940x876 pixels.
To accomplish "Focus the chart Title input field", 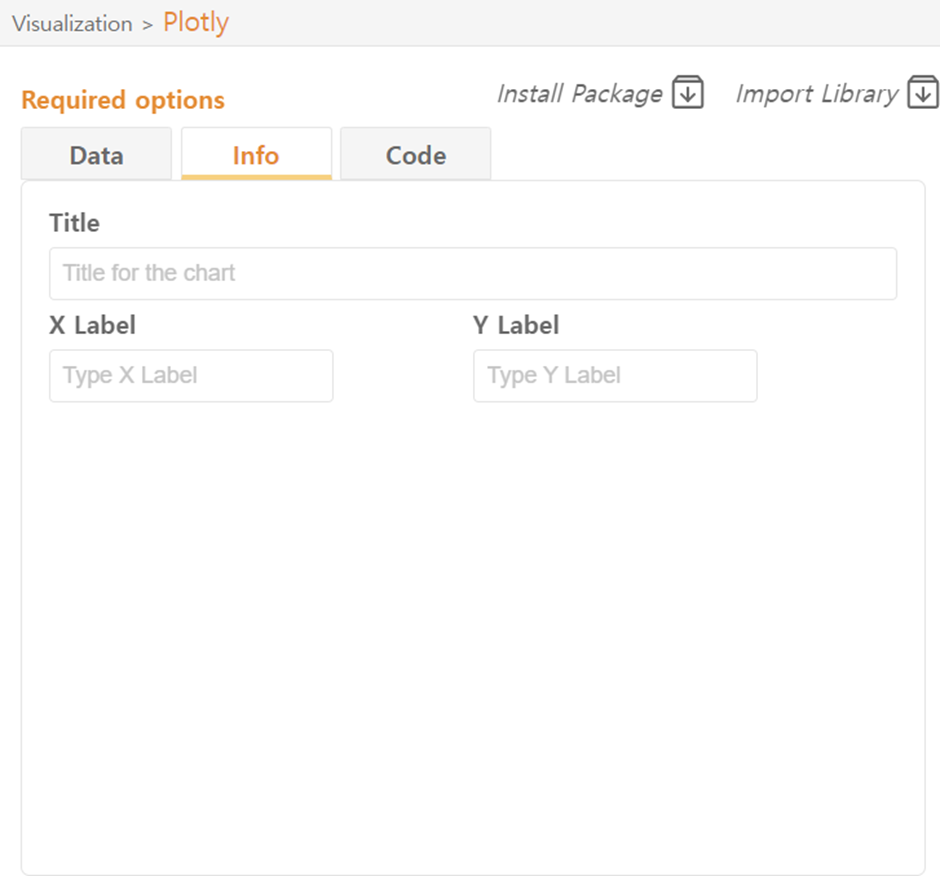I will tap(472, 273).
